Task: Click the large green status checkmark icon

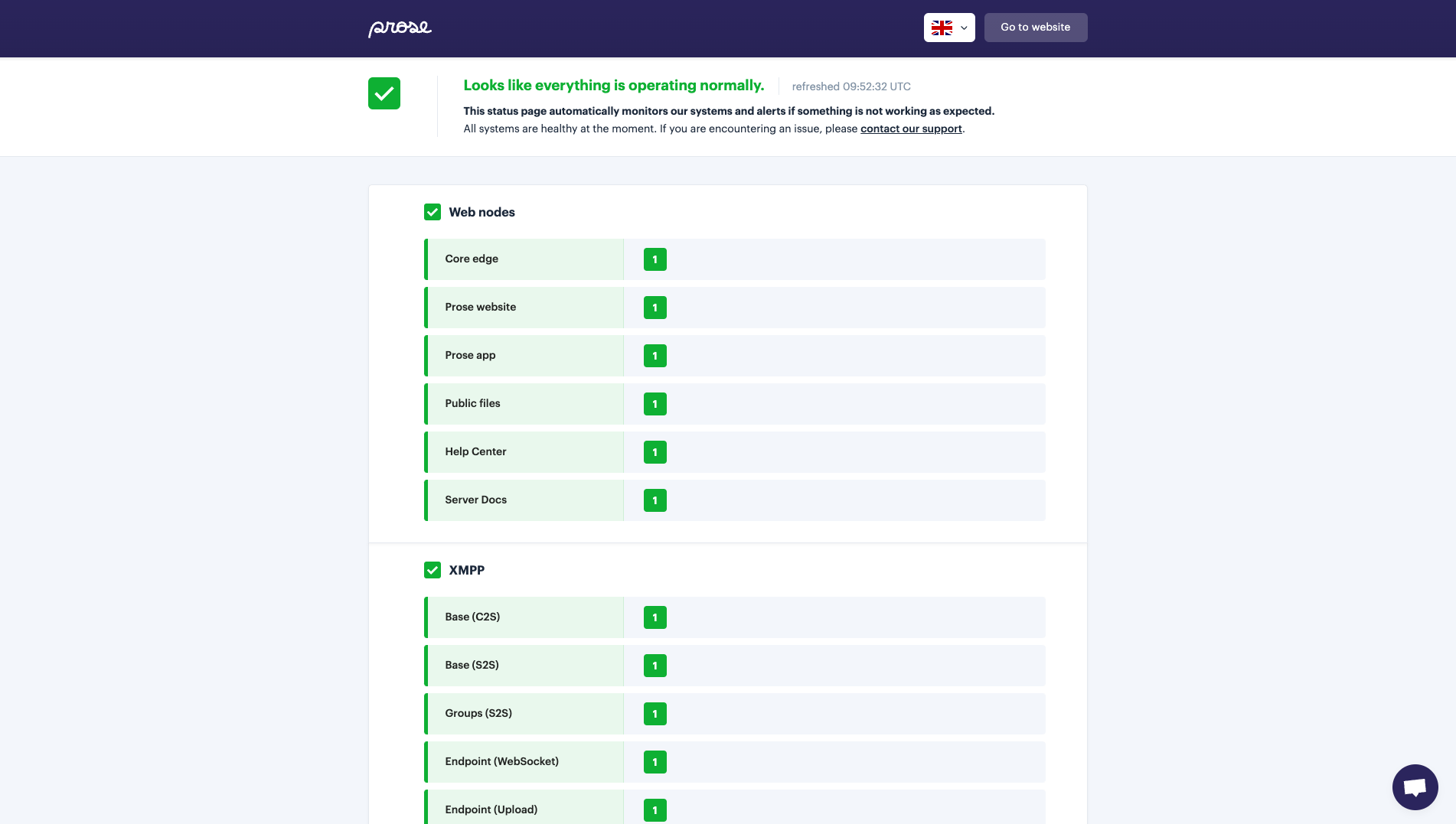Action: point(384,93)
